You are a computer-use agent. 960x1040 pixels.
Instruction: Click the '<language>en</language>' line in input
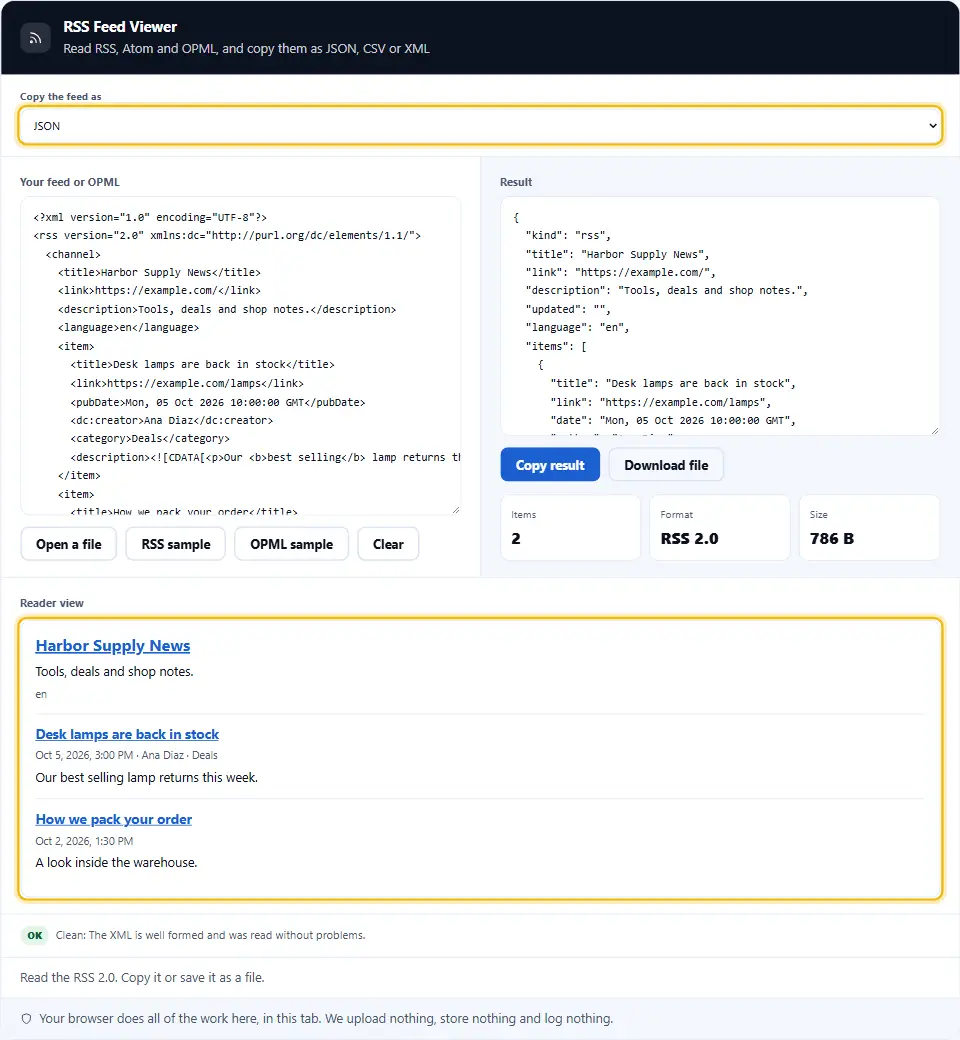coord(128,328)
